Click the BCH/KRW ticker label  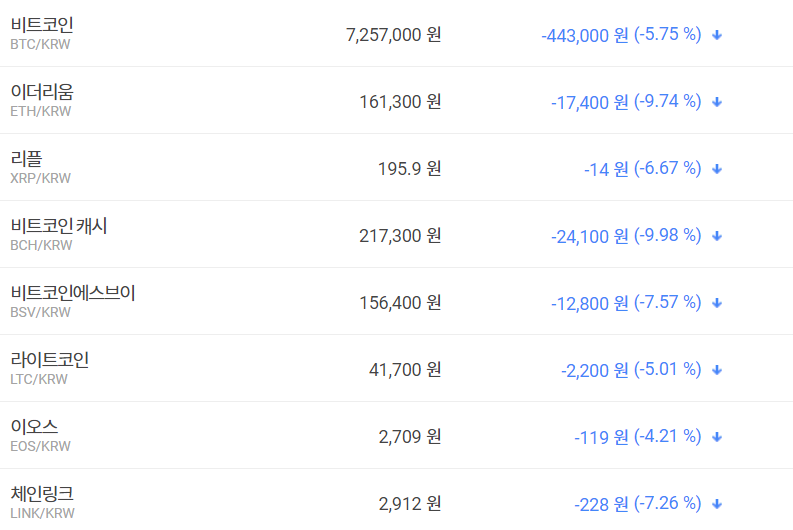tap(41, 245)
